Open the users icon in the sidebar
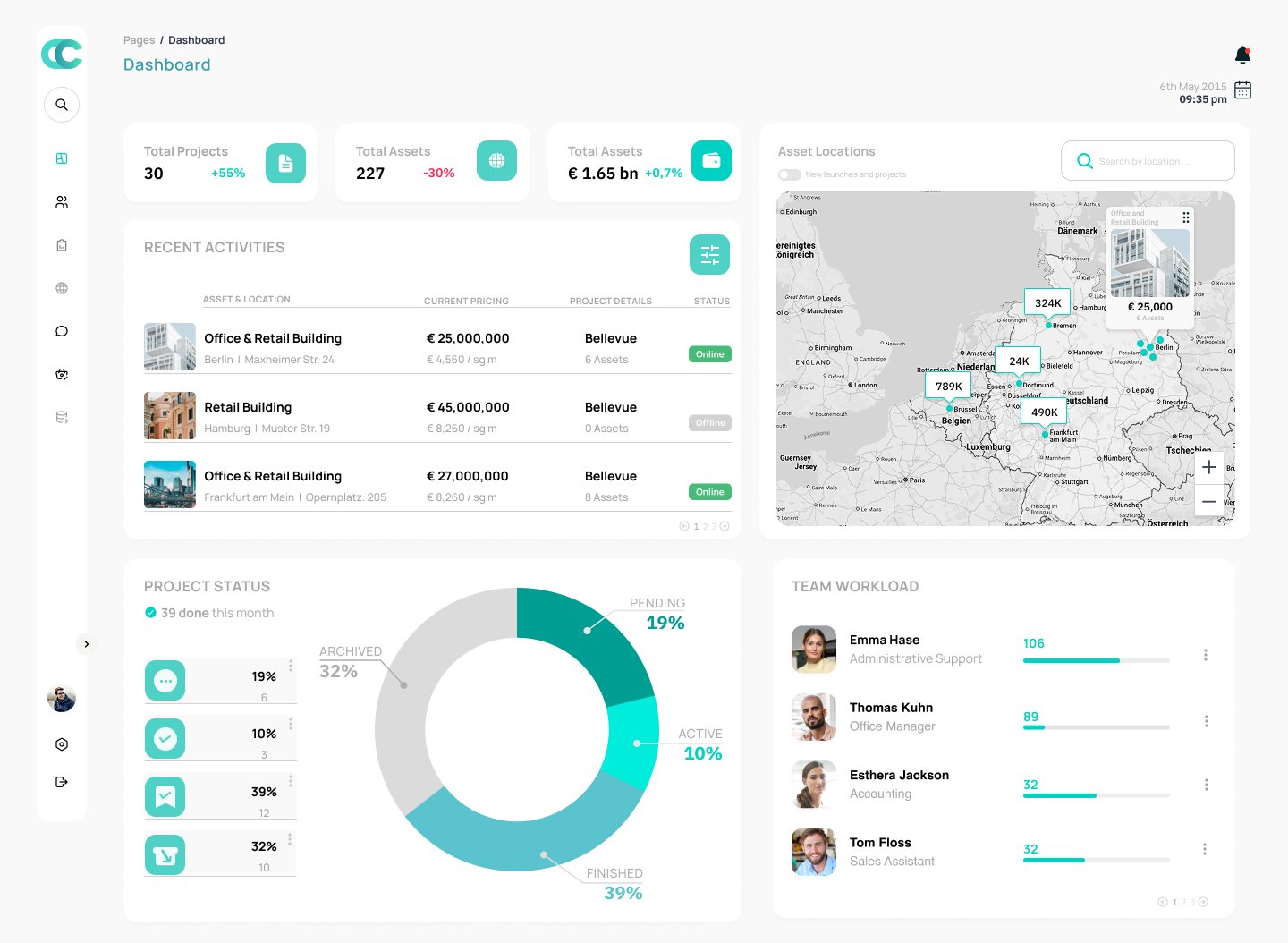The width and height of the screenshot is (1288, 943). [x=62, y=202]
